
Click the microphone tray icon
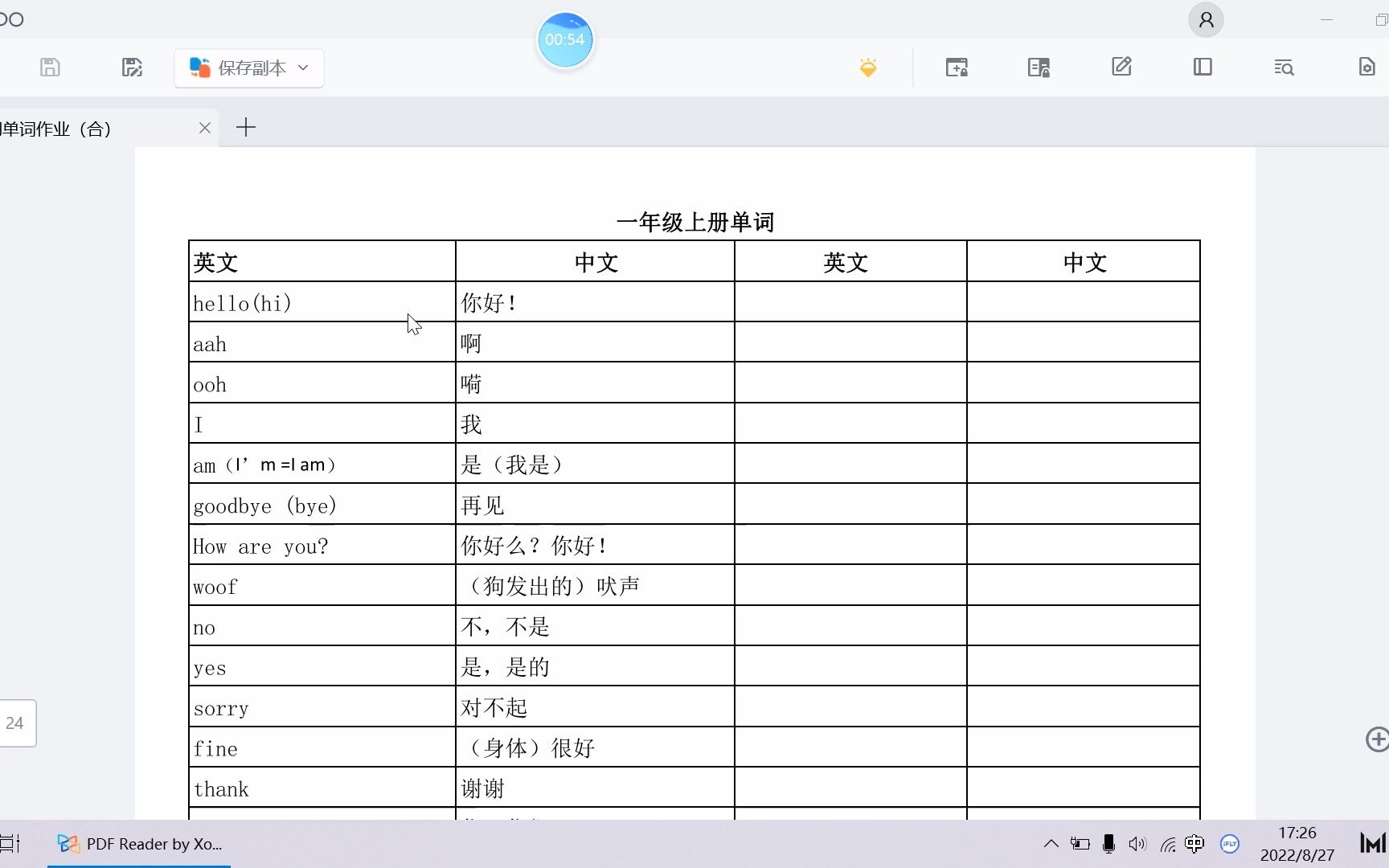pyautogui.click(x=1108, y=844)
